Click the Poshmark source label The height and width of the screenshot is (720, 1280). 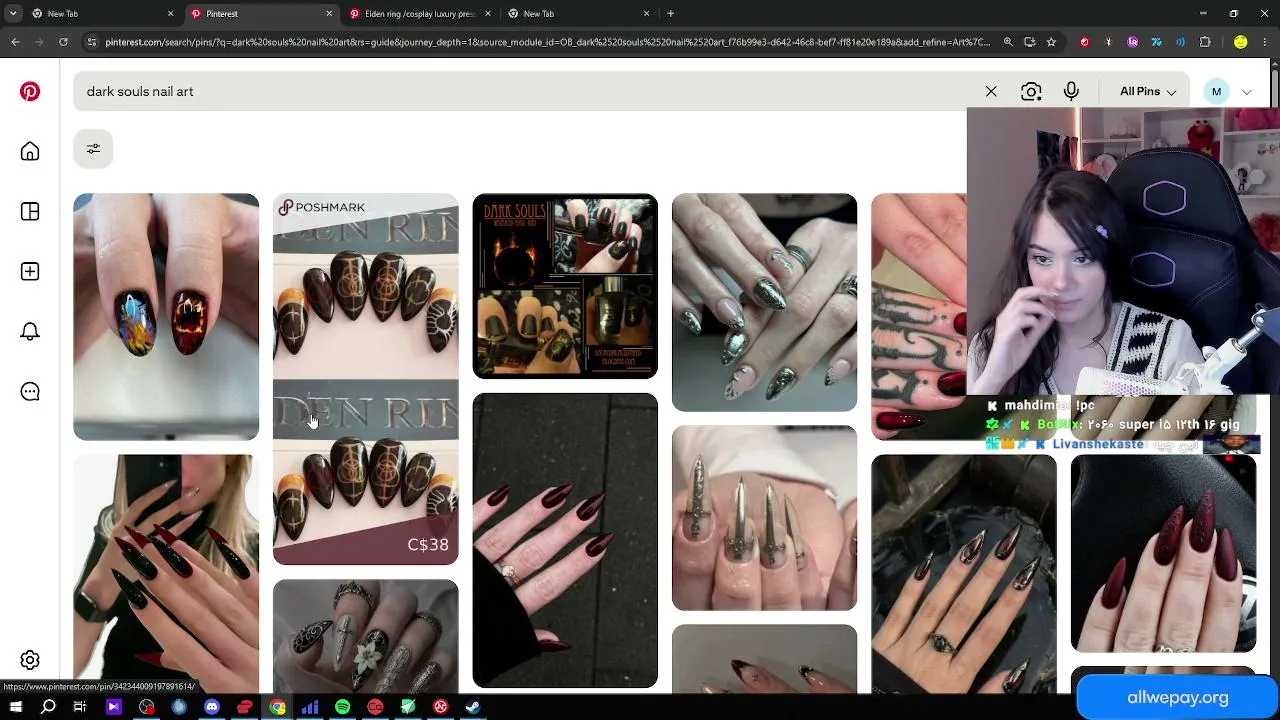322,207
